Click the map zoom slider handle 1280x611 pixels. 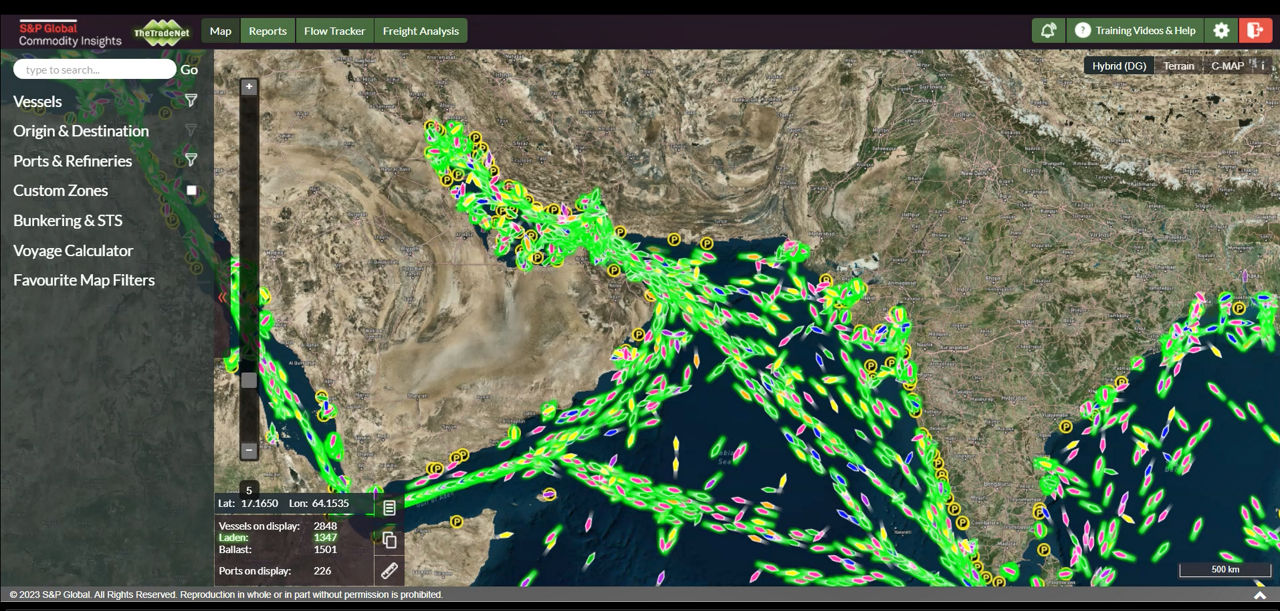click(249, 380)
